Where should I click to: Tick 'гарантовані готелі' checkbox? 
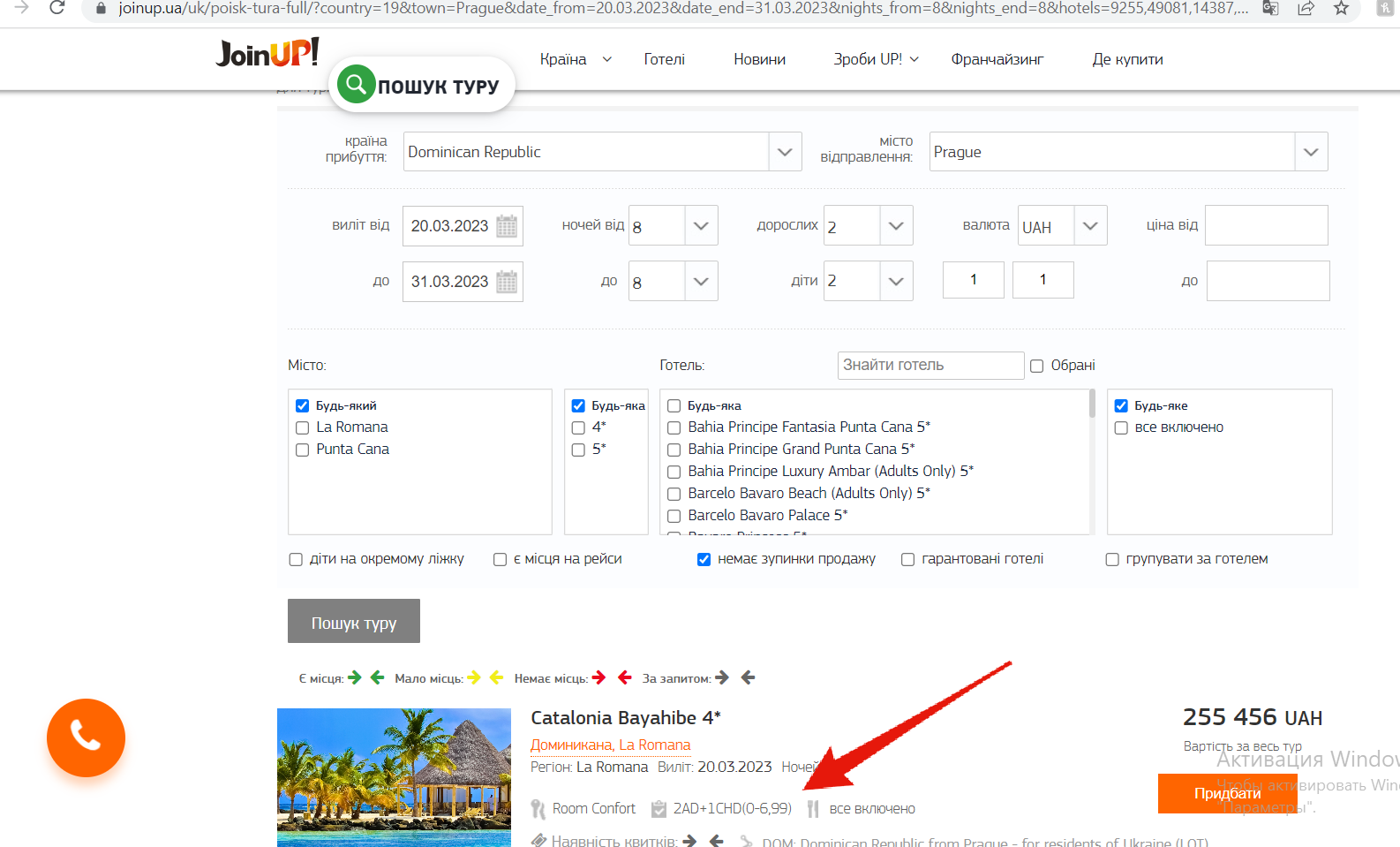tap(907, 559)
